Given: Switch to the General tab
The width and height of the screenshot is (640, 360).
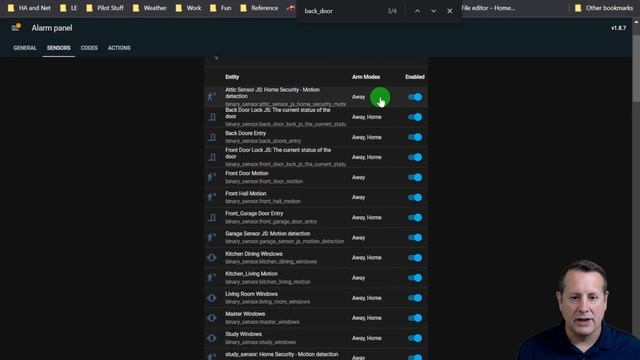Looking at the screenshot, I should tap(25, 48).
